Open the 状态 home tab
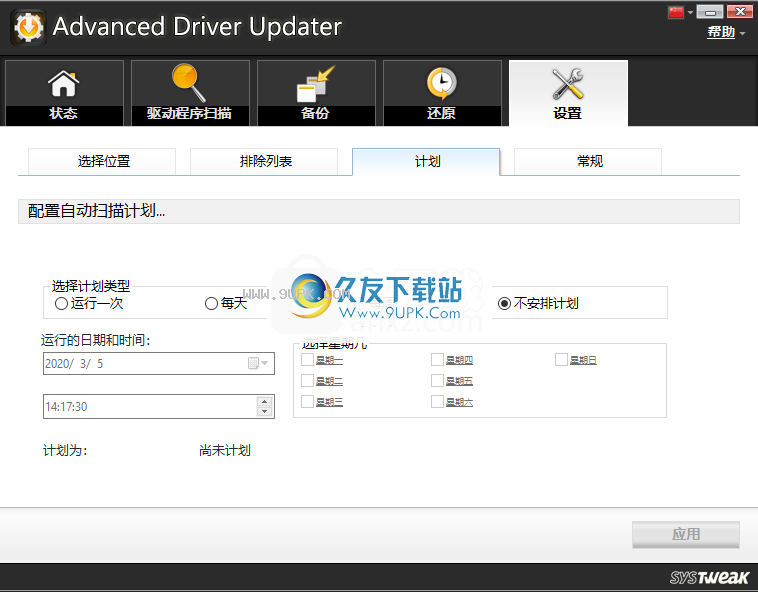 (64, 93)
